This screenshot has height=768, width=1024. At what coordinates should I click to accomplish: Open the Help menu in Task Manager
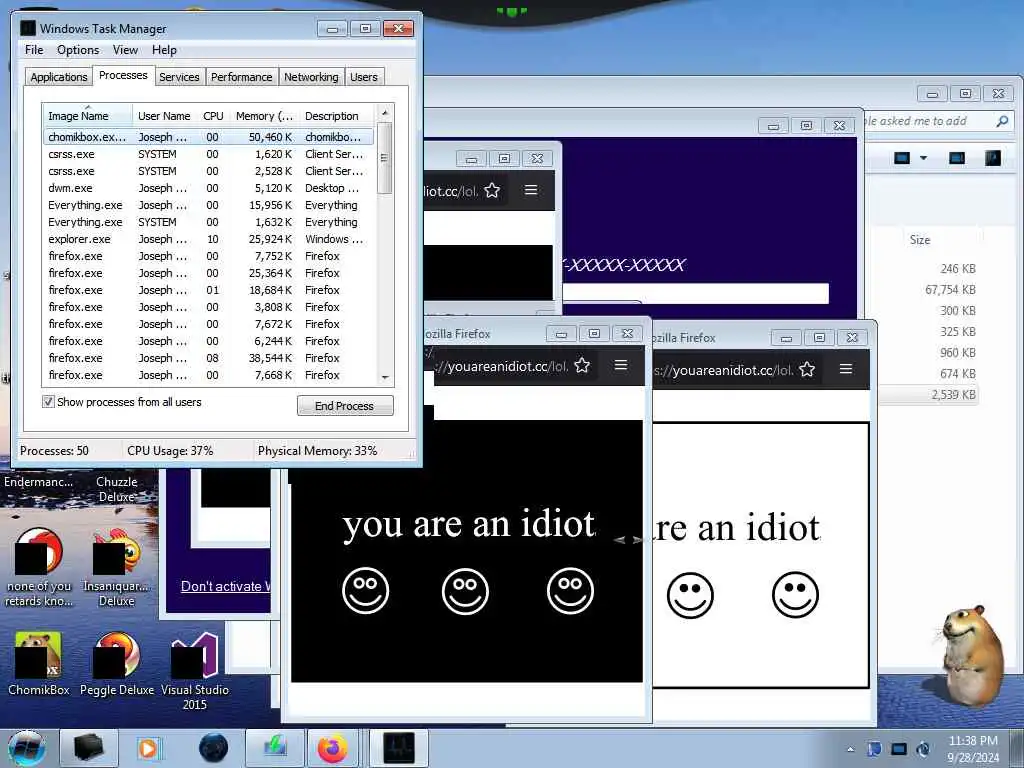coord(164,50)
